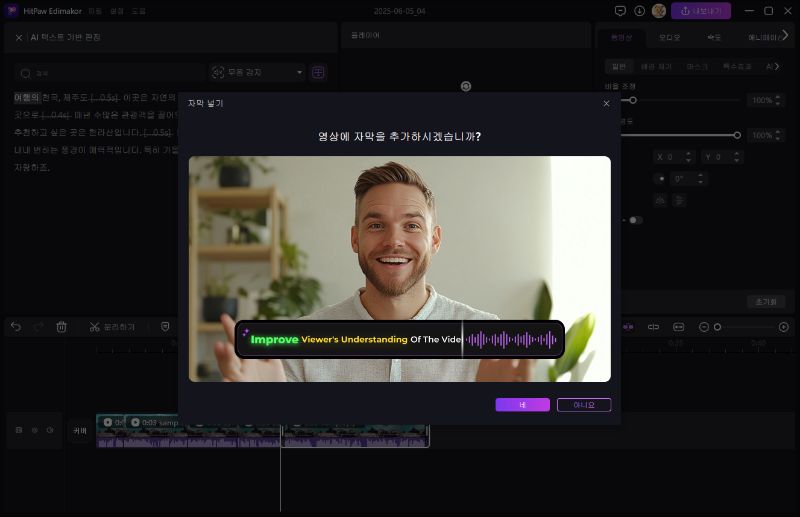800x517 pixels.
Task: Click the opacity slider handle
Action: point(737,135)
